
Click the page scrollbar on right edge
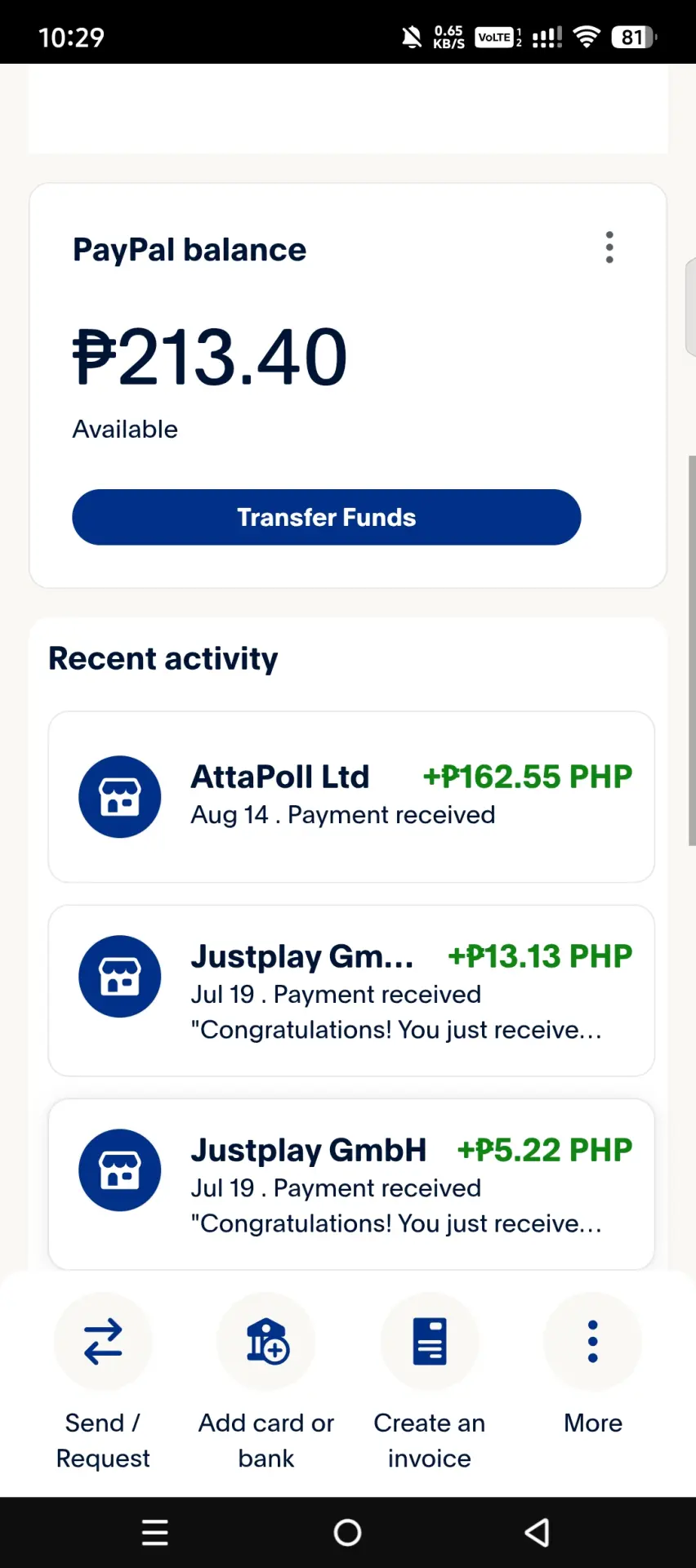tap(692, 651)
